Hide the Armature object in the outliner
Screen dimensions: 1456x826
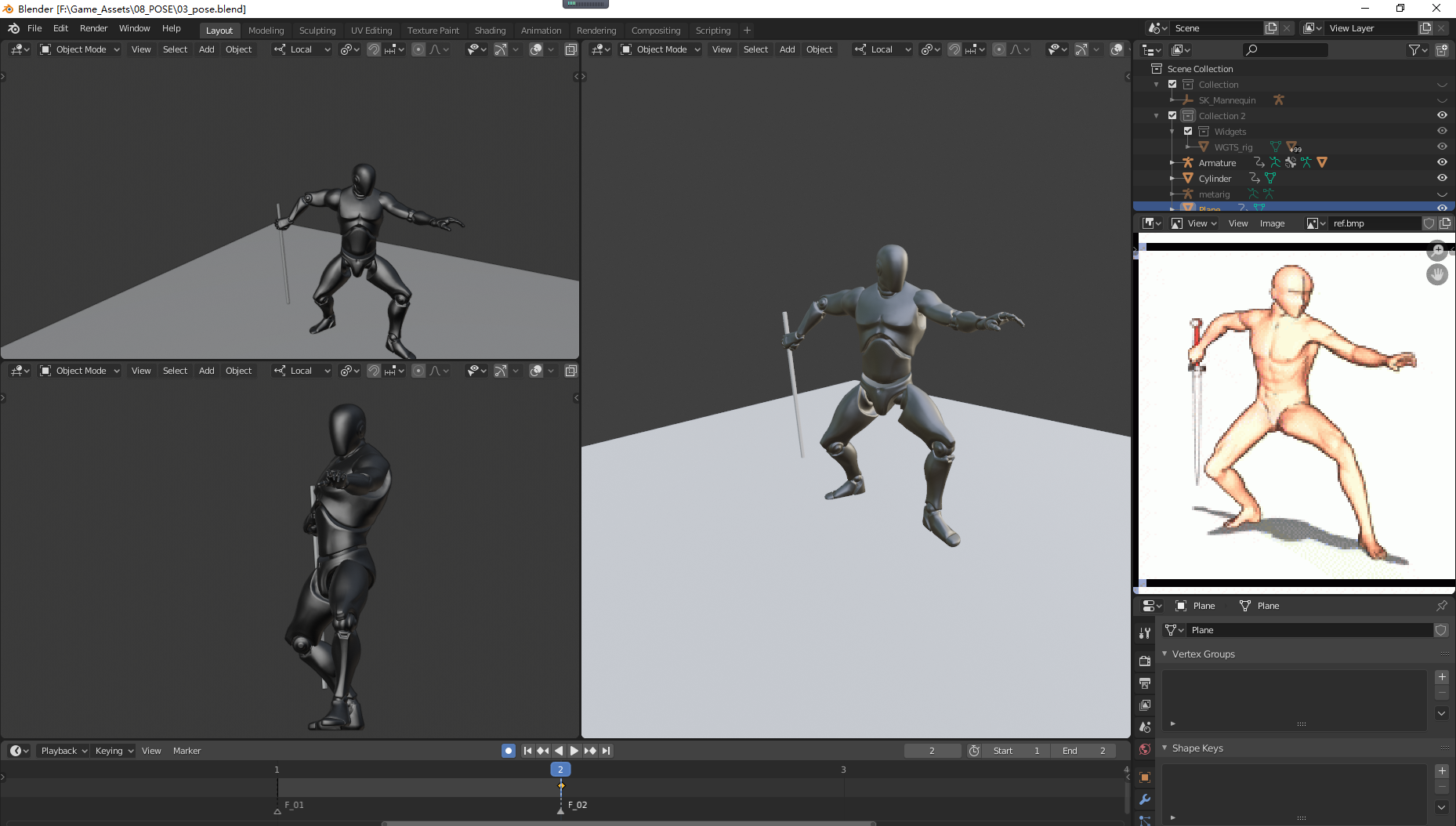click(x=1442, y=162)
